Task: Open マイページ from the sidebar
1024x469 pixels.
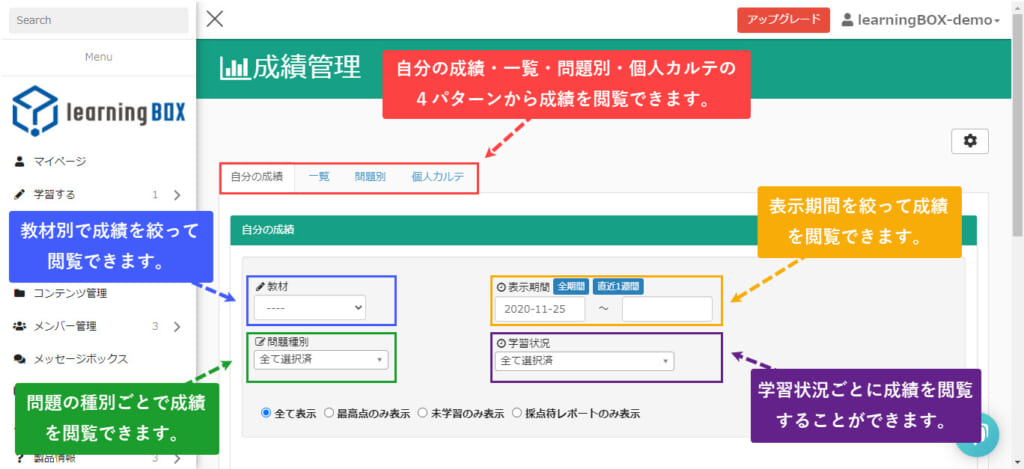Action: tap(60, 161)
